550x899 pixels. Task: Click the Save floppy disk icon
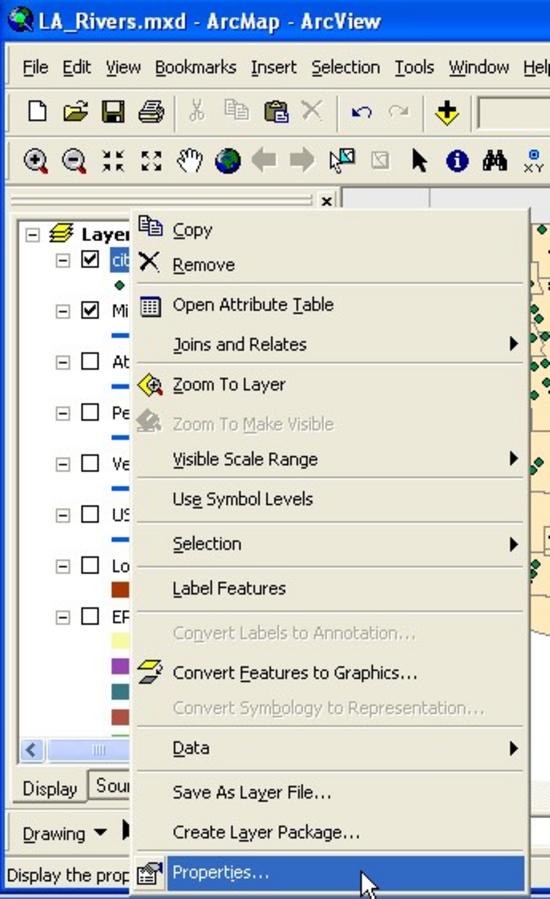(113, 111)
